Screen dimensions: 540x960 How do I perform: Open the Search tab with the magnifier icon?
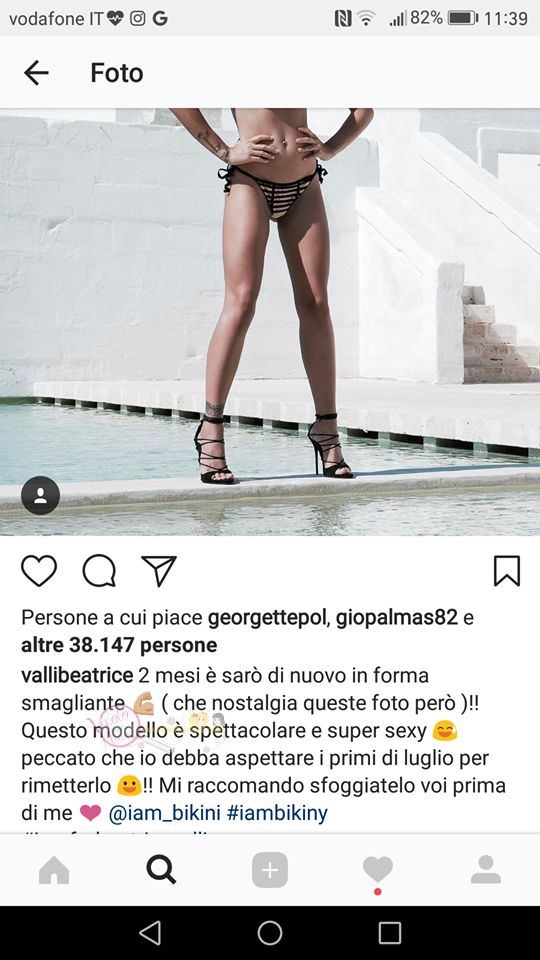162,870
